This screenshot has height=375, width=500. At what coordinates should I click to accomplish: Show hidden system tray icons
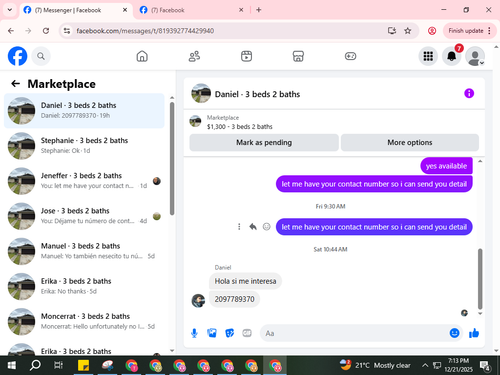(425, 365)
